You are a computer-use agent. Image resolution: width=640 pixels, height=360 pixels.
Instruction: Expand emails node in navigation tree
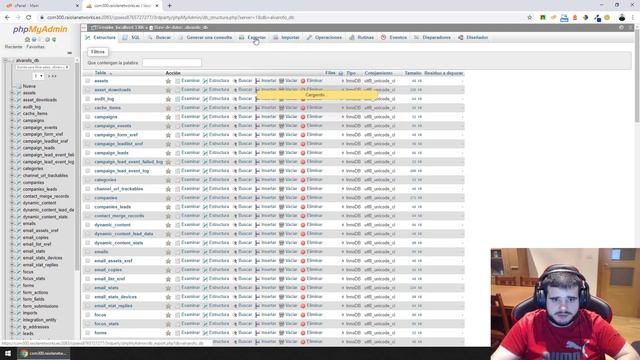[12, 224]
